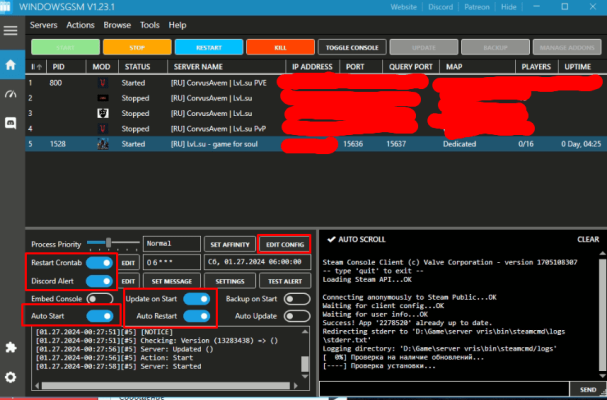This screenshot has height=400, width=607.
Task: Click the console command input field
Action: click(444, 389)
